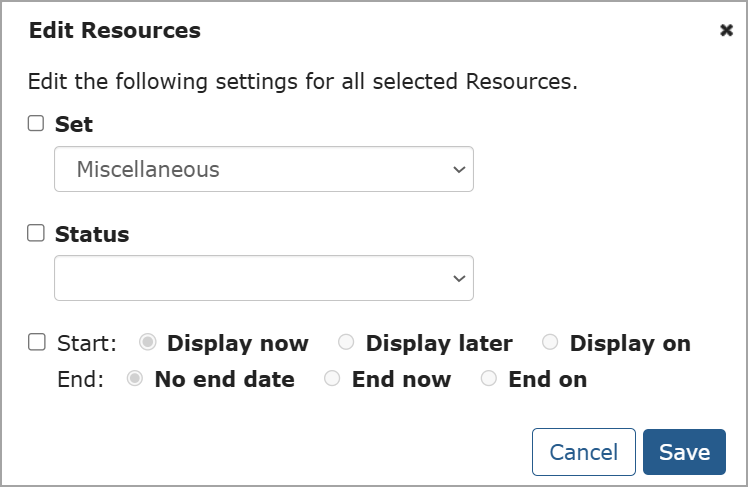
Task: Click the Start: label text
Action: tap(87, 343)
